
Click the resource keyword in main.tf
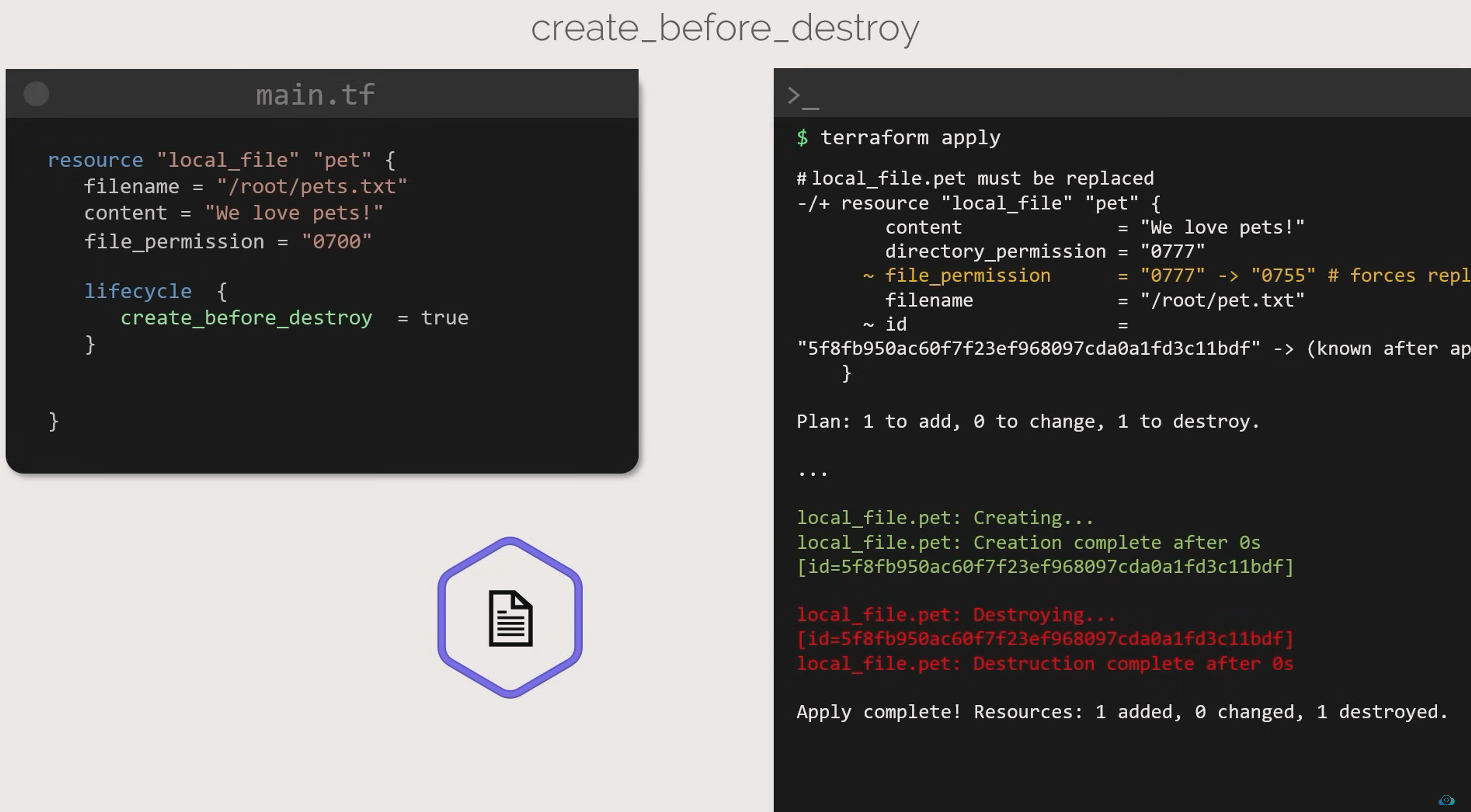96,160
